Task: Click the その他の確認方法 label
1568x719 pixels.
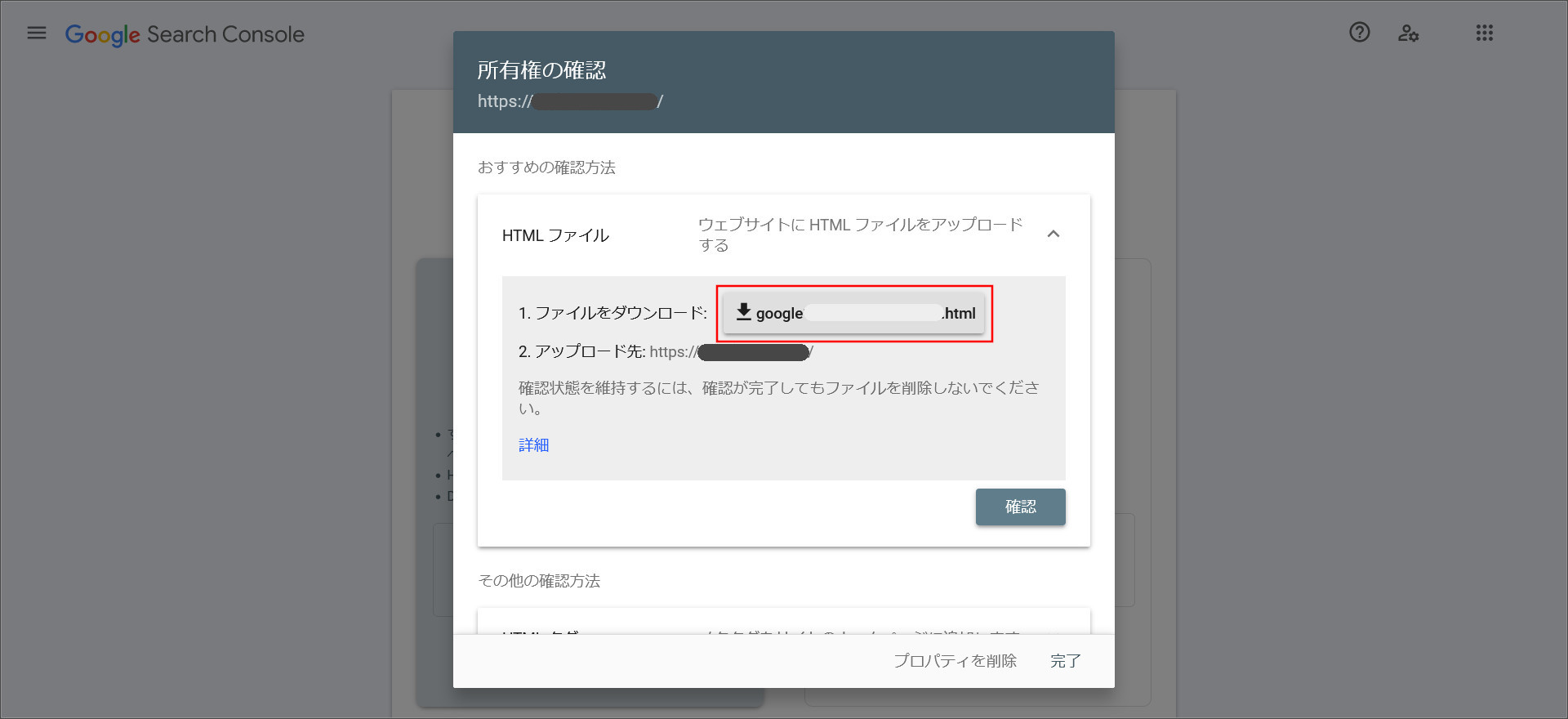Action: [x=539, y=581]
